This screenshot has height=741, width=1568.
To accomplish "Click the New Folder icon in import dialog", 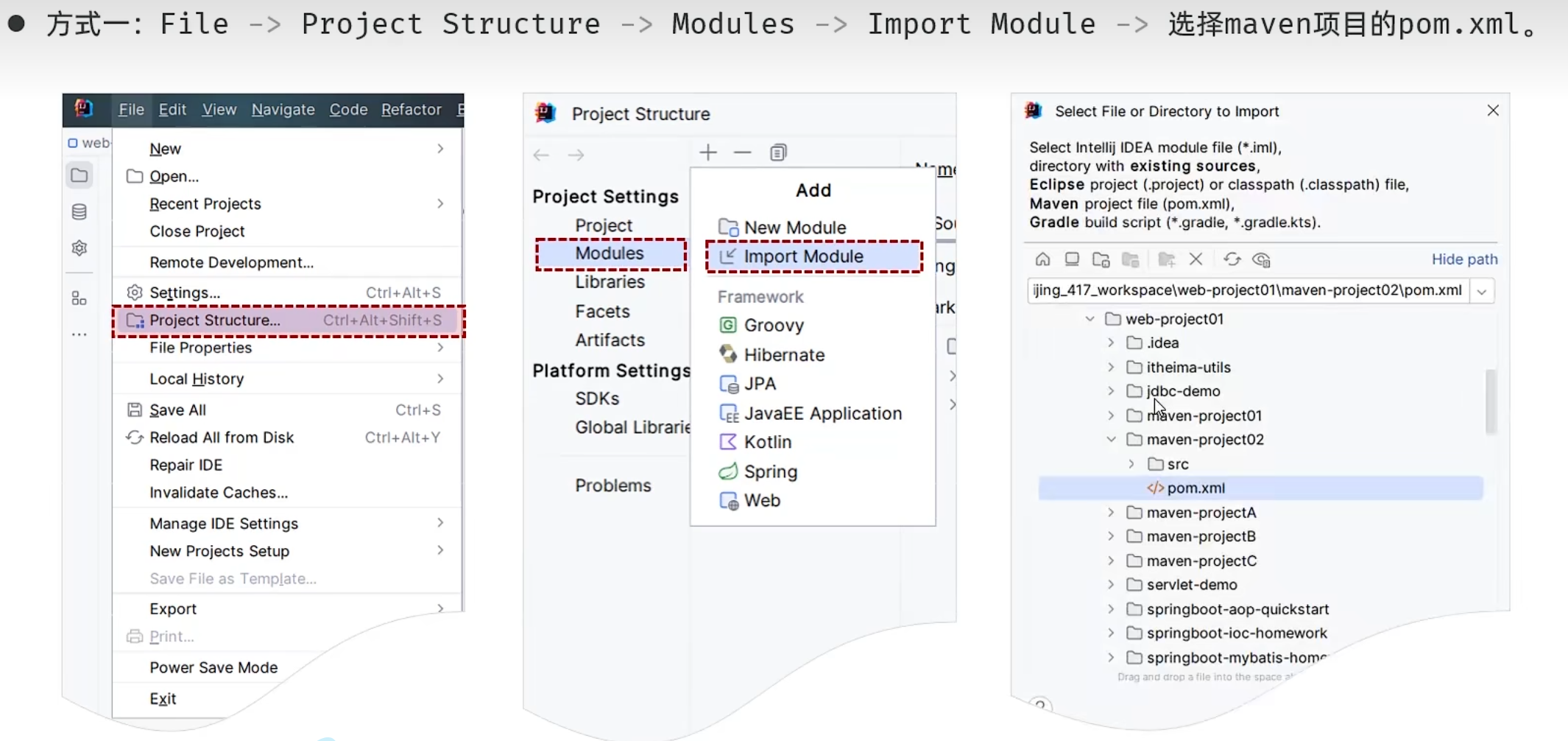I will [1166, 259].
